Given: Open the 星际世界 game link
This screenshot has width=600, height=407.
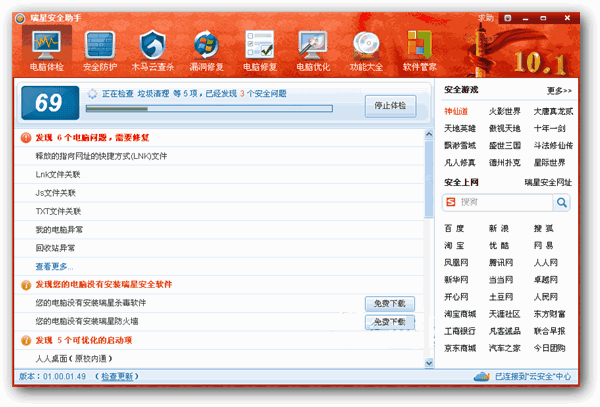Looking at the screenshot, I should (x=549, y=163).
